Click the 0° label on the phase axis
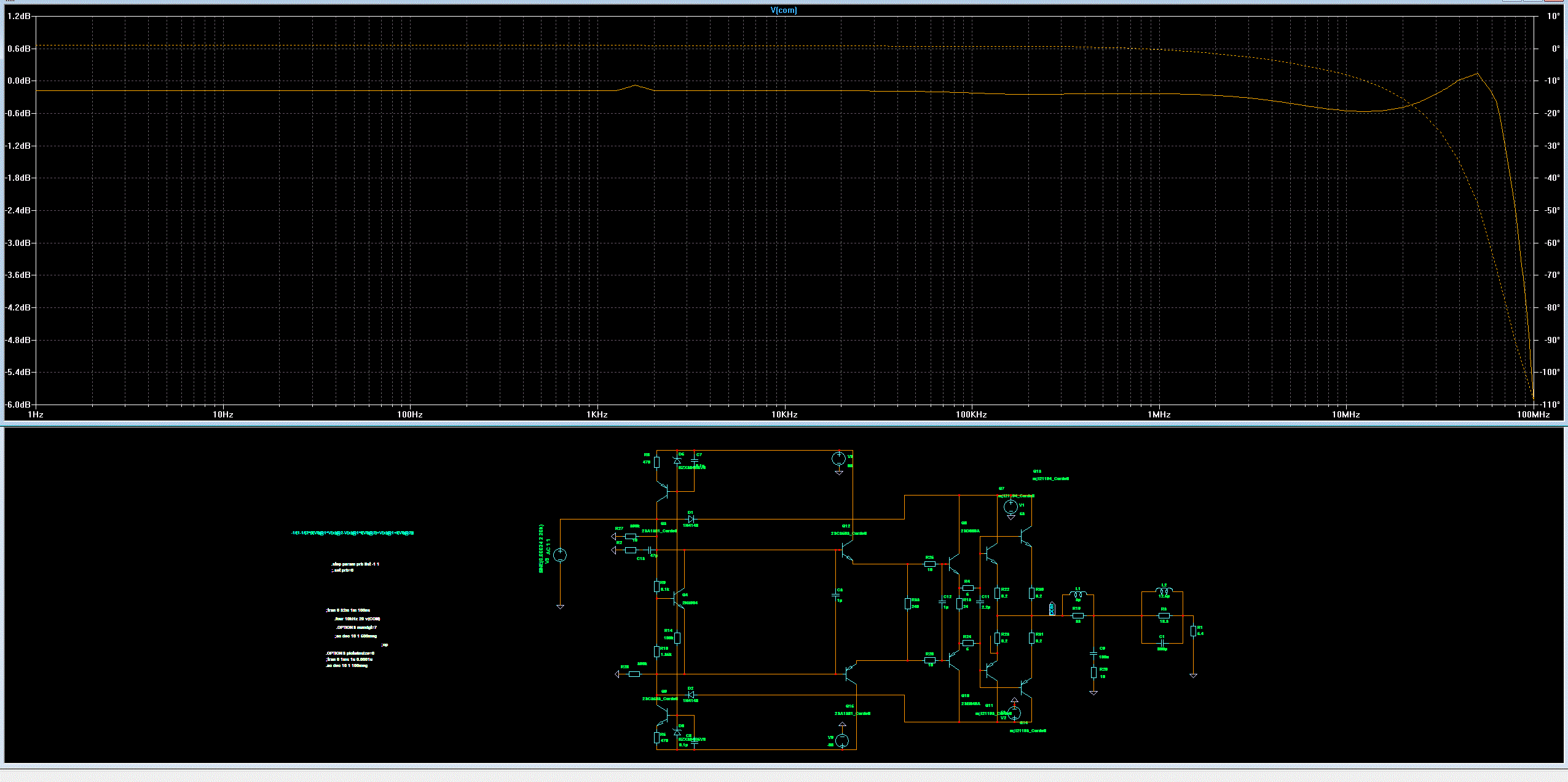1568x782 pixels. (x=1555, y=49)
